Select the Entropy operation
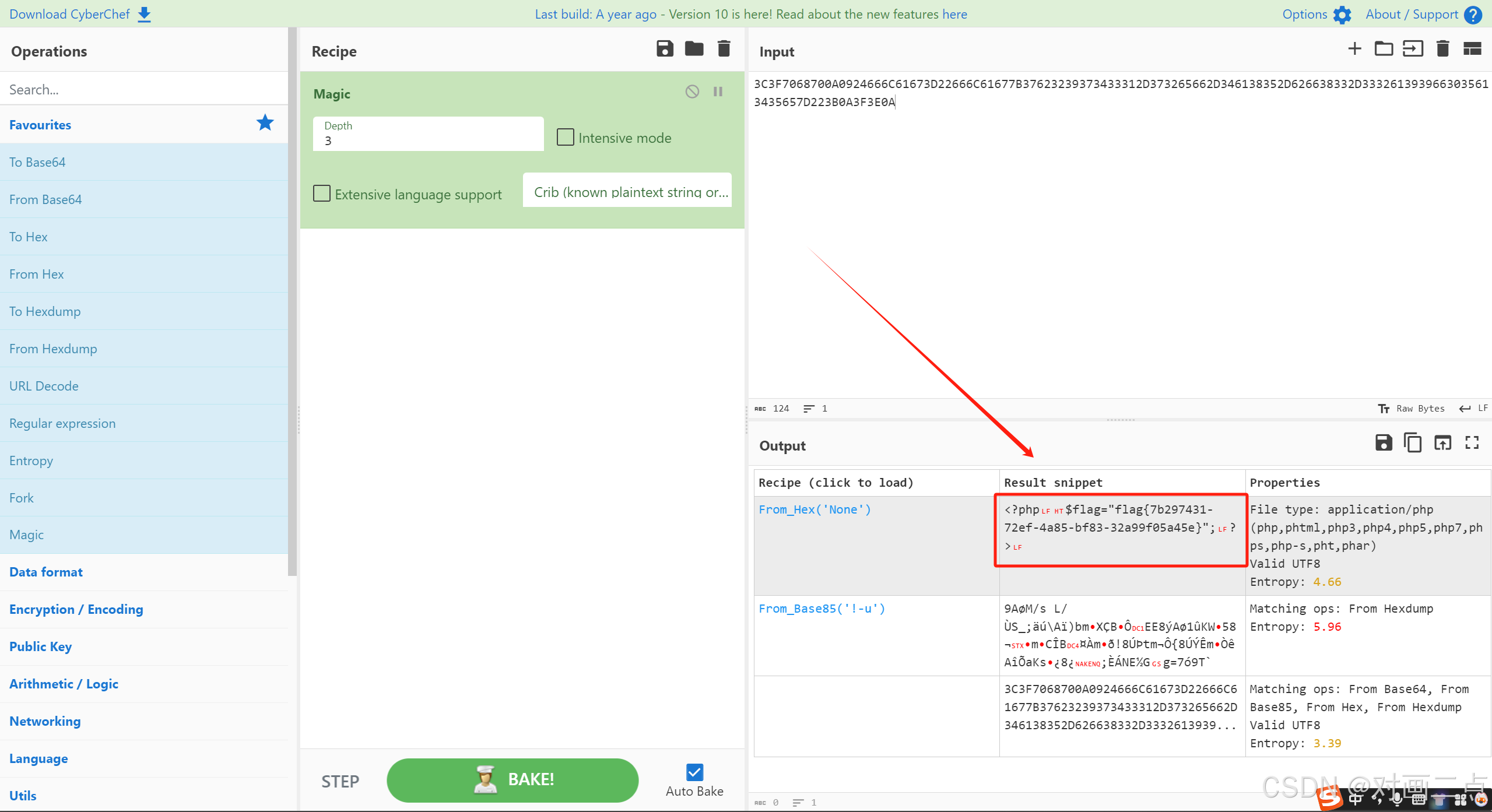1492x812 pixels. click(144, 461)
